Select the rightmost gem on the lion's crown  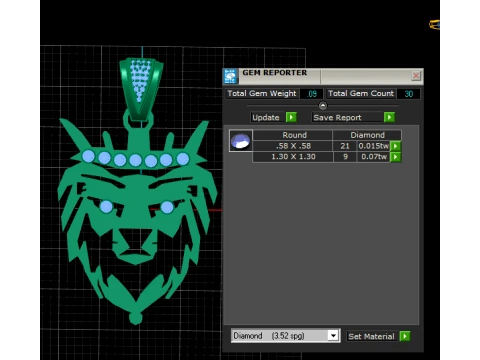[183, 158]
